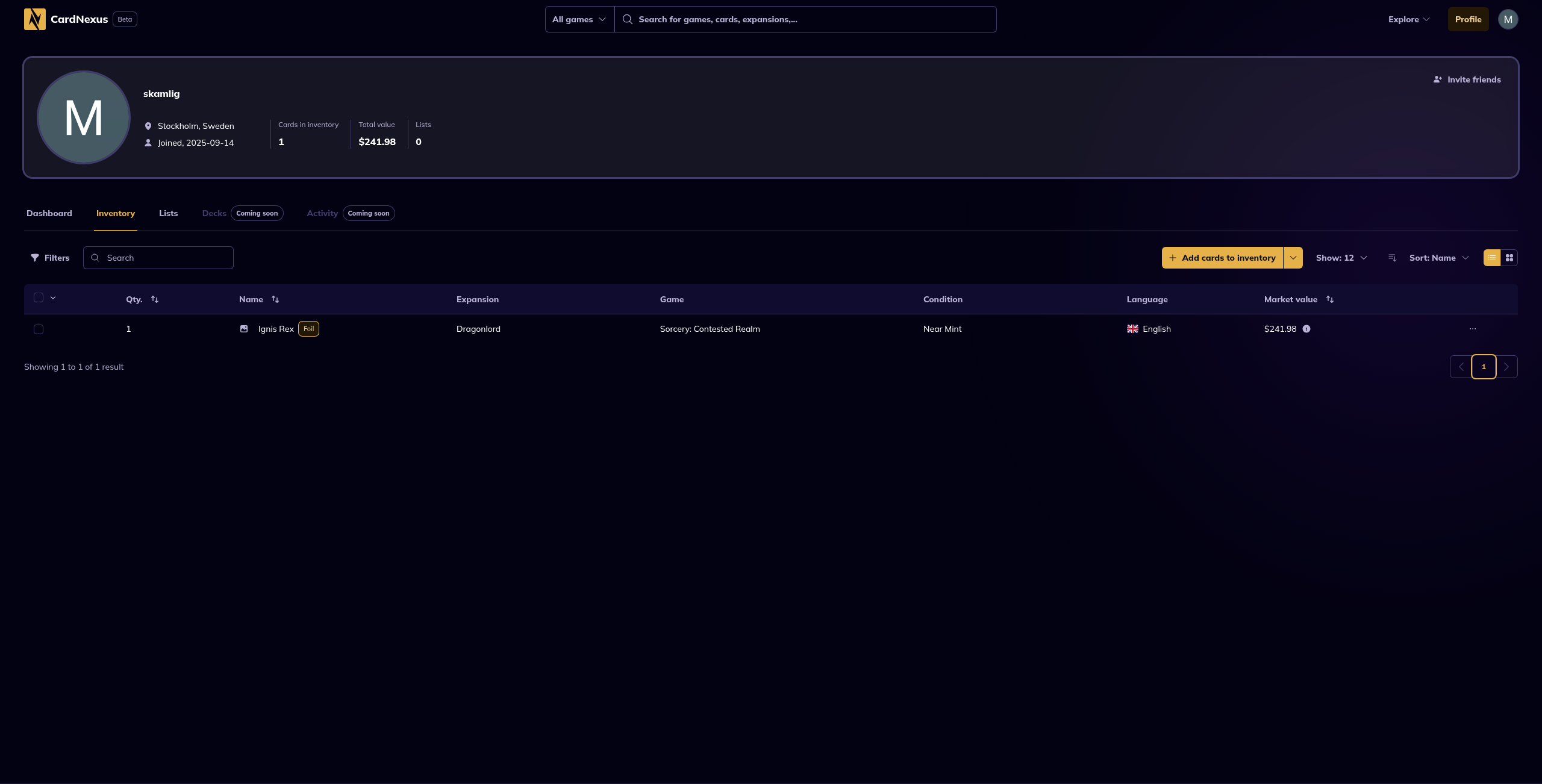Image resolution: width=1542 pixels, height=784 pixels.
Task: Open the Show: 12 dropdown
Action: click(x=1341, y=258)
